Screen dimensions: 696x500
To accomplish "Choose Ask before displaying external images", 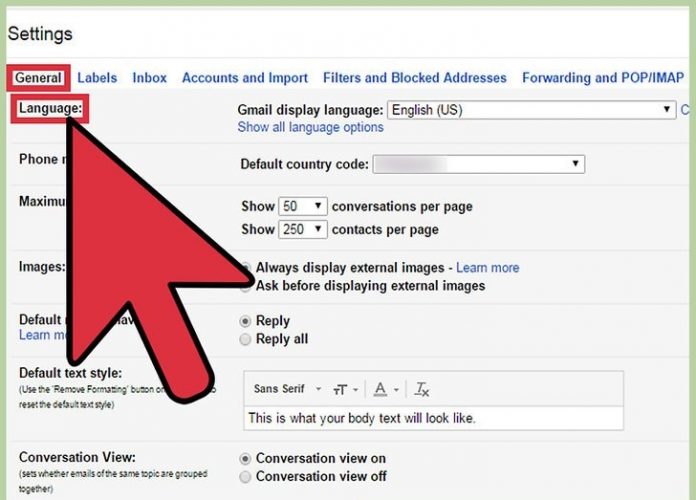I will pos(247,286).
